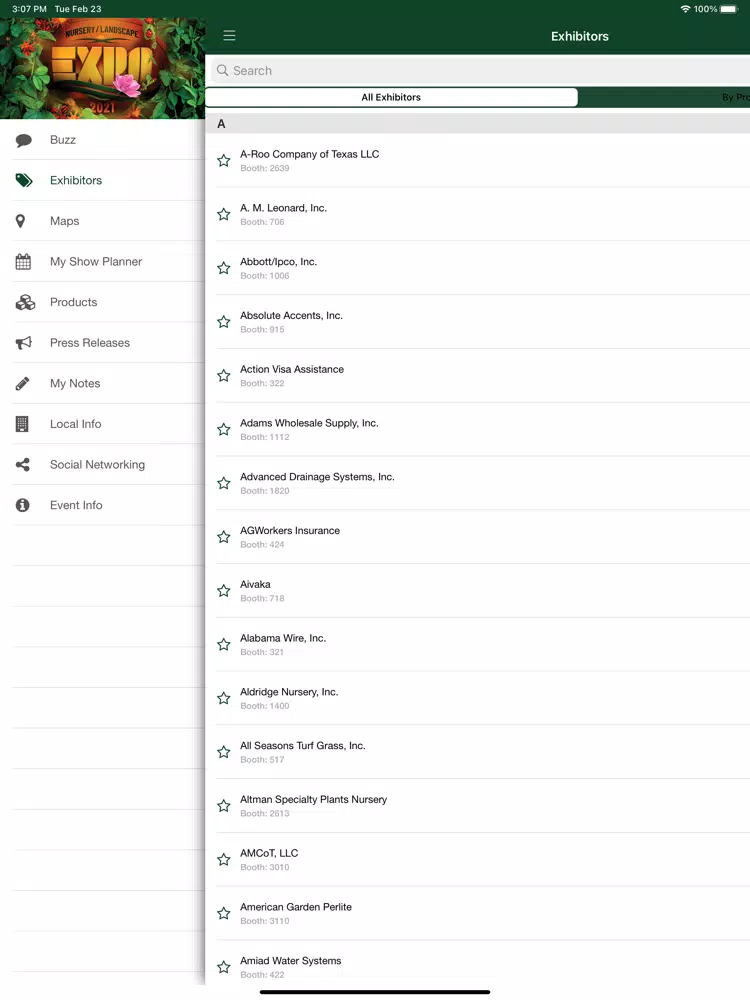Favorite Abbott/Ipco, Inc. with star
Screen dimensions: 750x1000
point(223,268)
